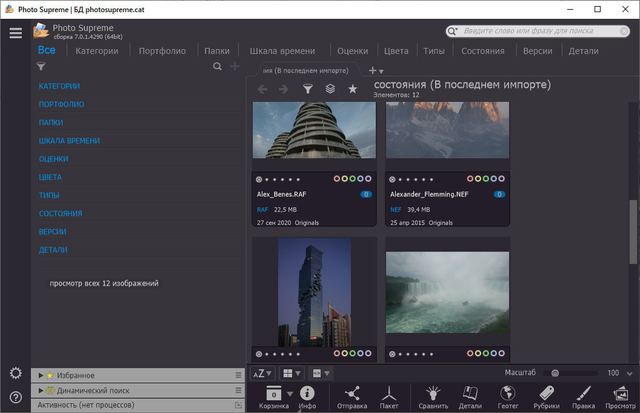This screenshot has height=413, width=640.
Task: Click the Отправка share icon
Action: [x=352, y=394]
